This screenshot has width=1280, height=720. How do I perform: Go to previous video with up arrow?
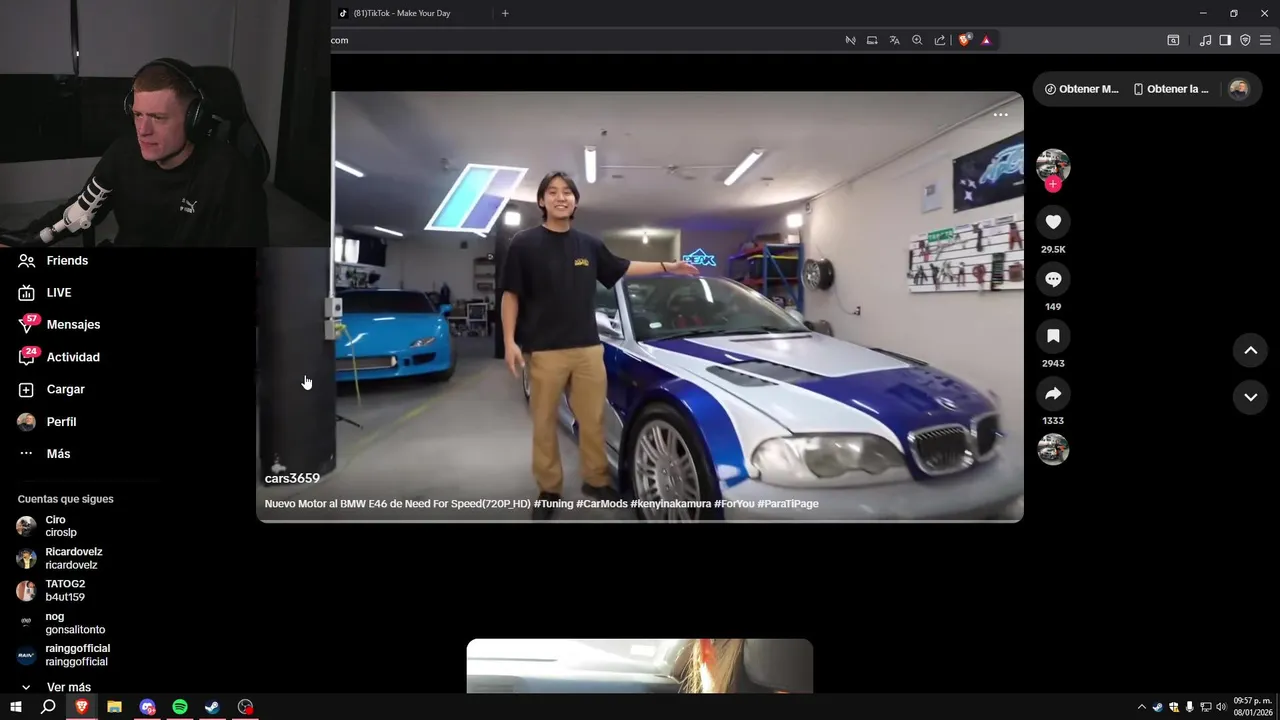point(1250,350)
